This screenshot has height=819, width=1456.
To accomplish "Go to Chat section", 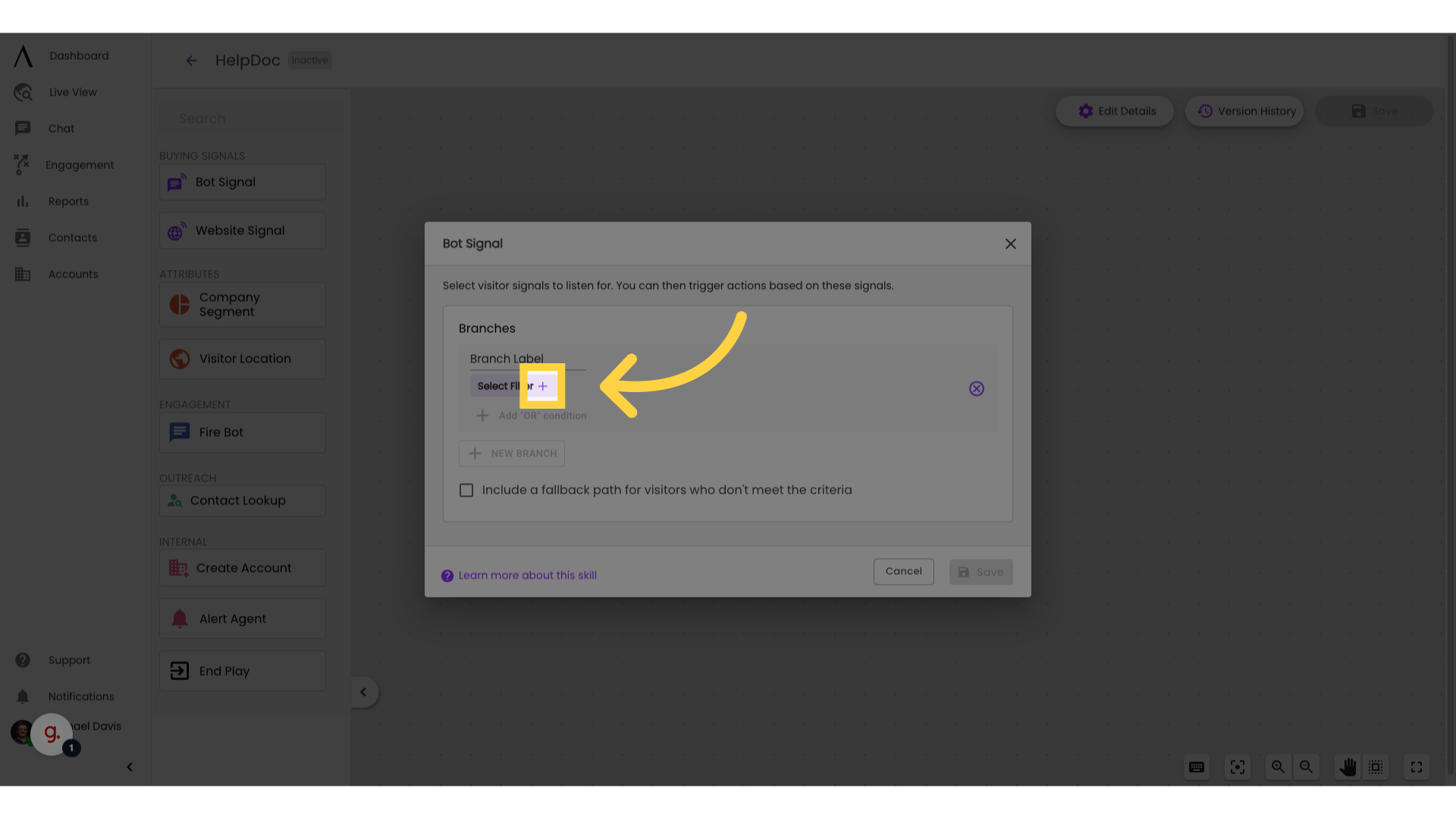I will [61, 128].
